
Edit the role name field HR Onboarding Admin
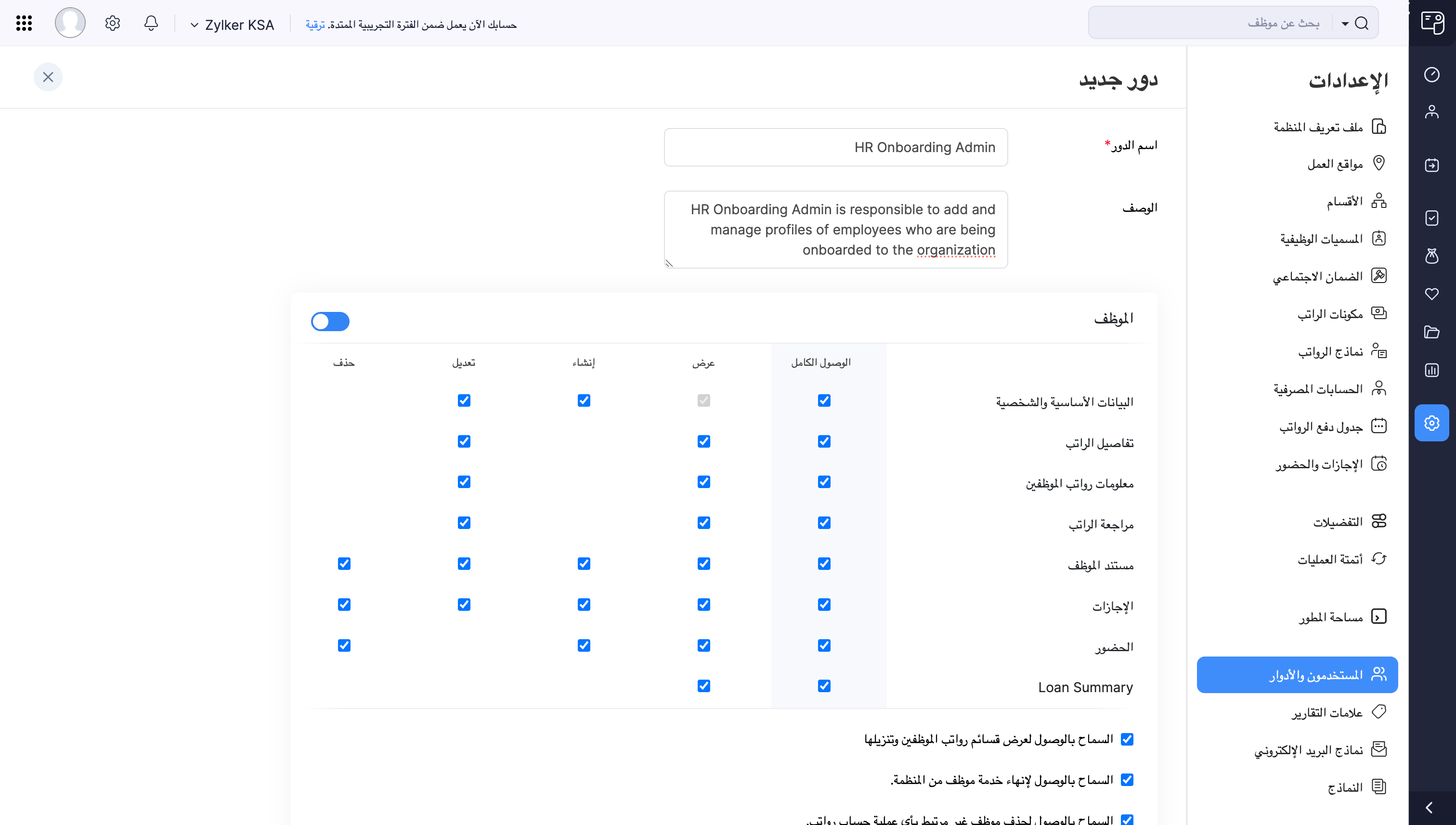pos(835,147)
